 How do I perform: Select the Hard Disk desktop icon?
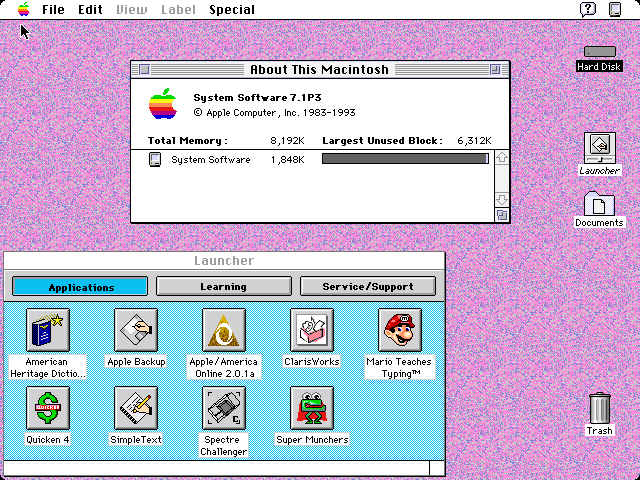click(x=600, y=52)
